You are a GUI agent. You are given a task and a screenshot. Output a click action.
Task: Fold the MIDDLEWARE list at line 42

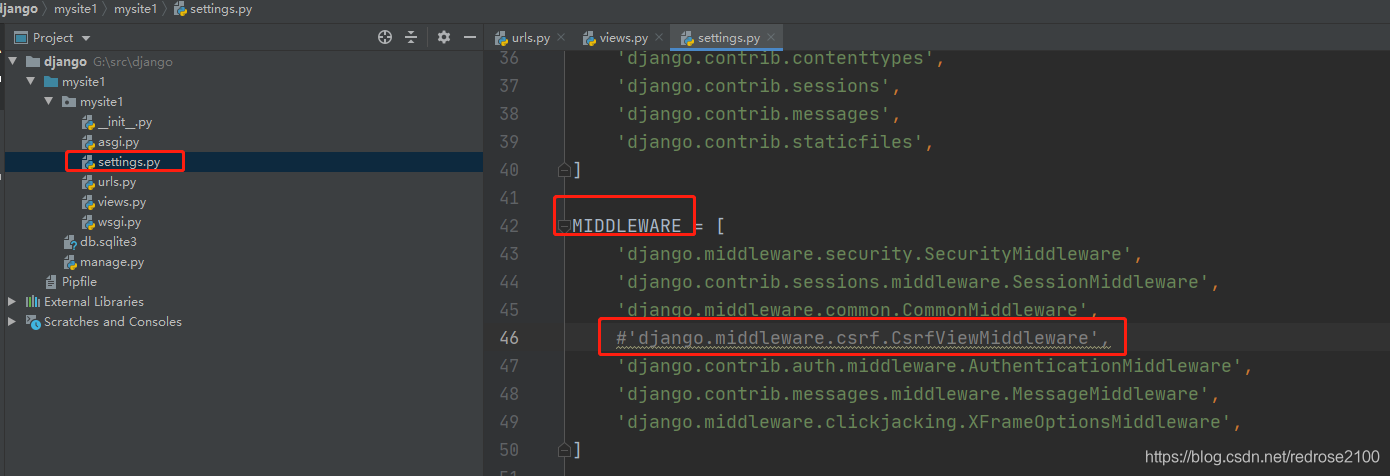[x=564, y=226]
